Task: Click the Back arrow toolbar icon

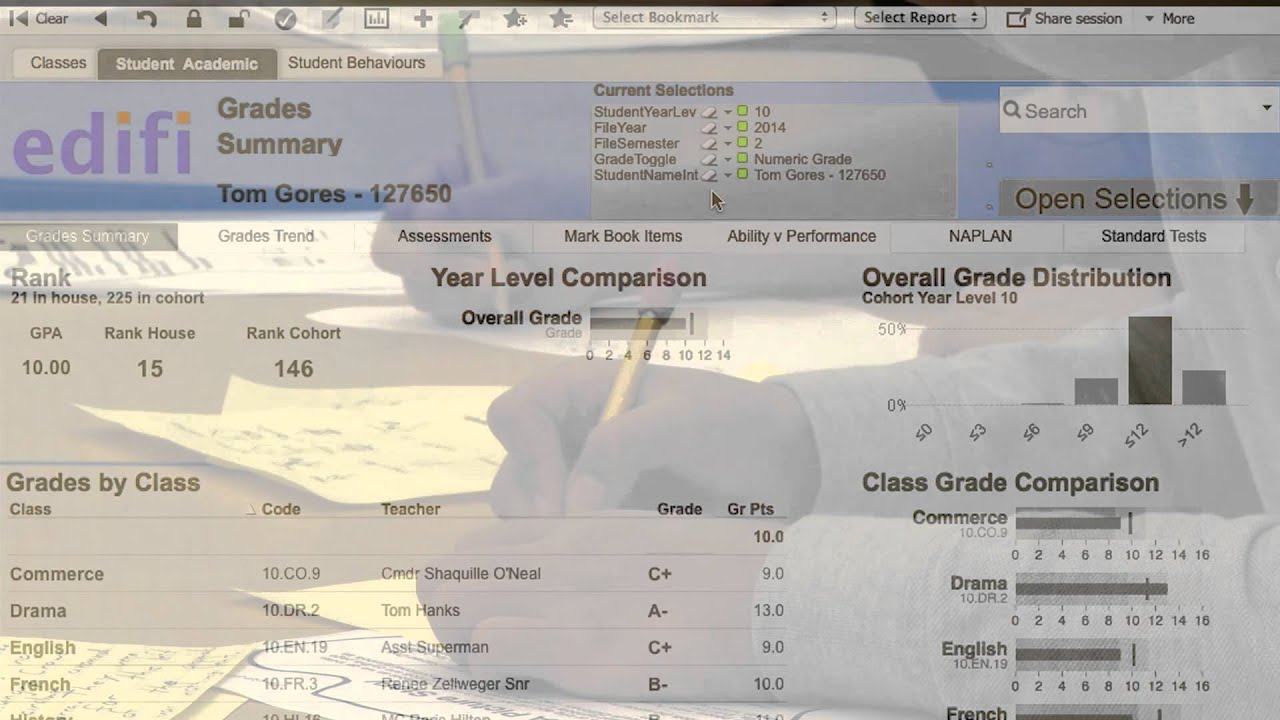Action: coord(100,18)
